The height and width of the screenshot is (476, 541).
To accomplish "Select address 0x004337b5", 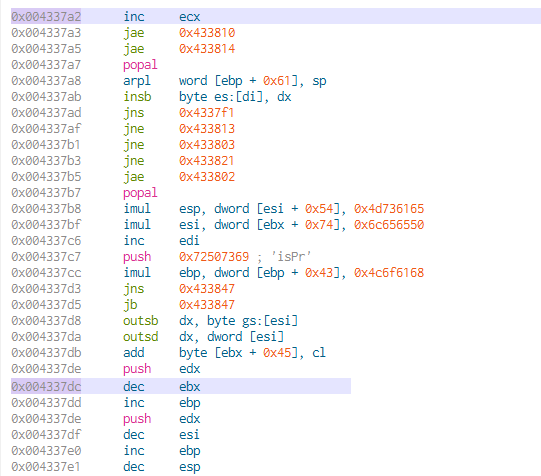I will pyautogui.click(x=46, y=177).
